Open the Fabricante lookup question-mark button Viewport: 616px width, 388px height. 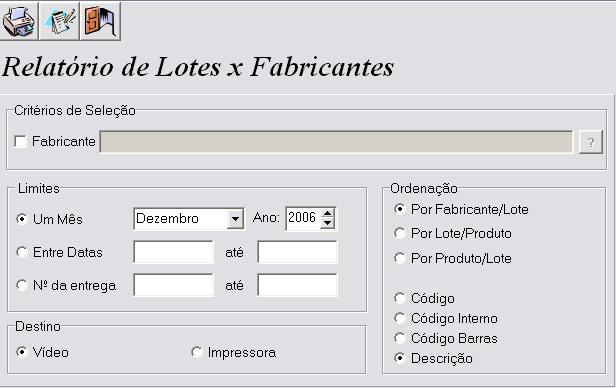[x=590, y=142]
